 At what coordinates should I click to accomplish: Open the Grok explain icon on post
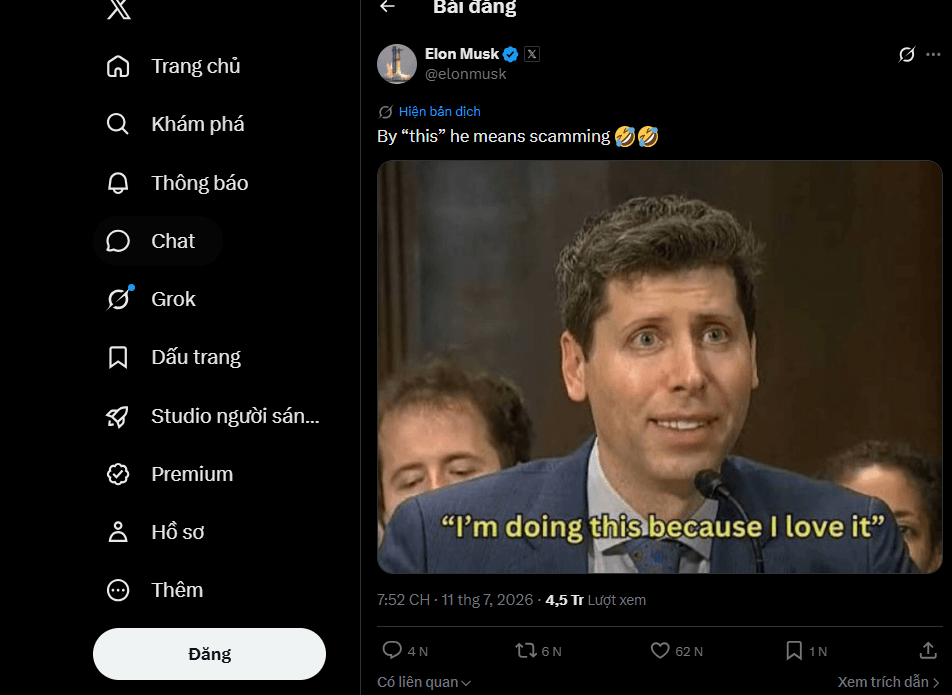(x=906, y=55)
